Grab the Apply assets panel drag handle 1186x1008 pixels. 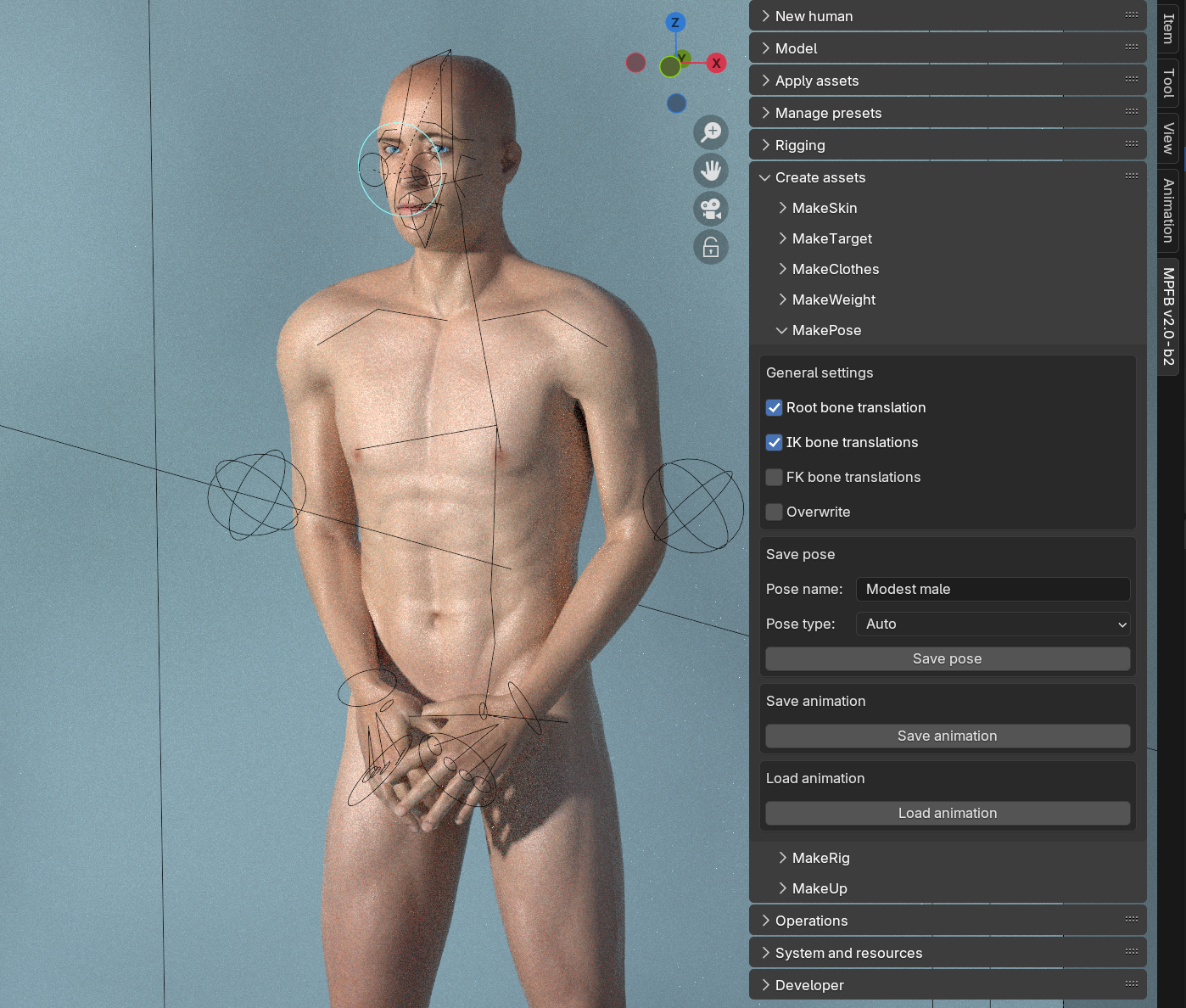tap(1132, 79)
